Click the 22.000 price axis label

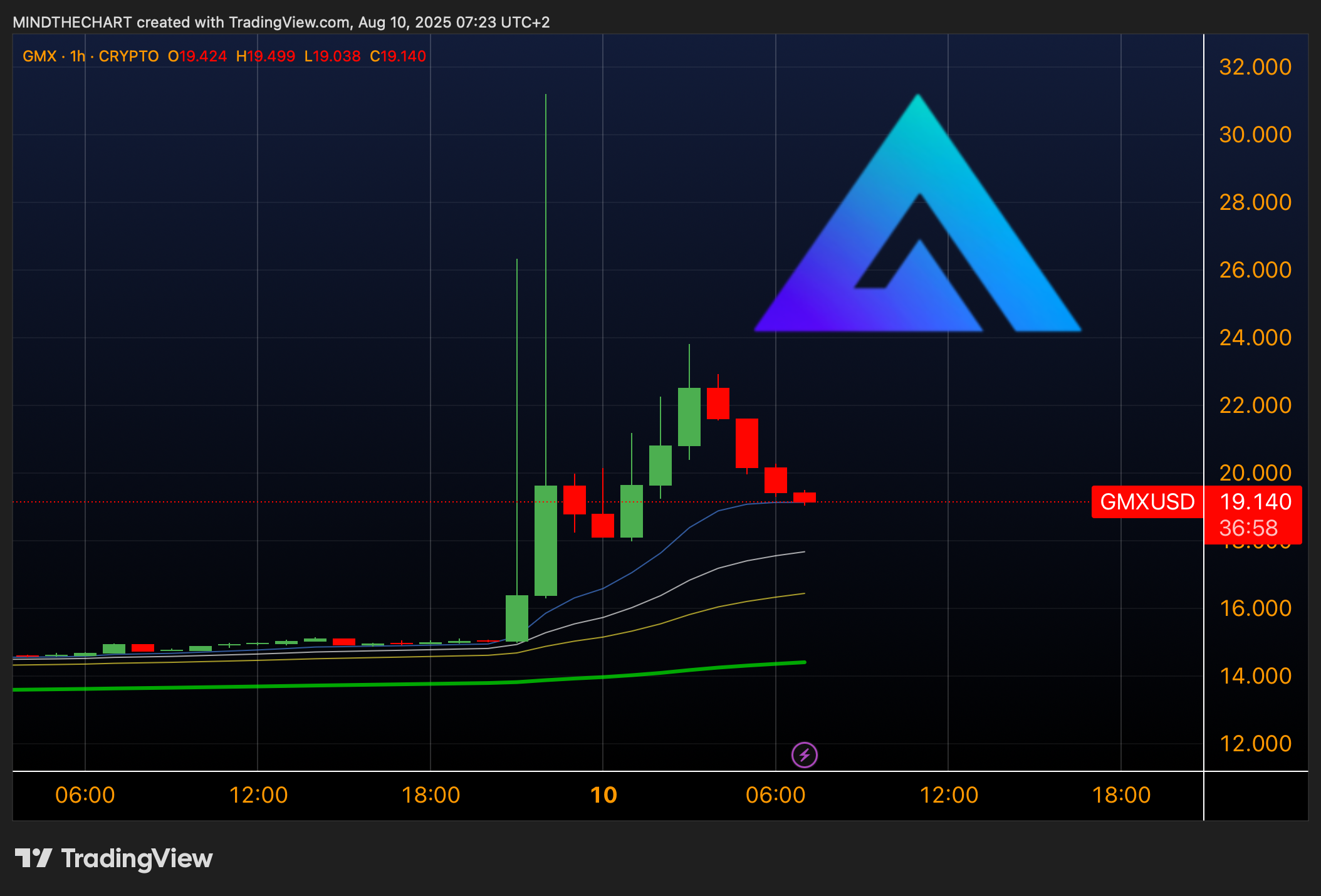coord(1255,405)
